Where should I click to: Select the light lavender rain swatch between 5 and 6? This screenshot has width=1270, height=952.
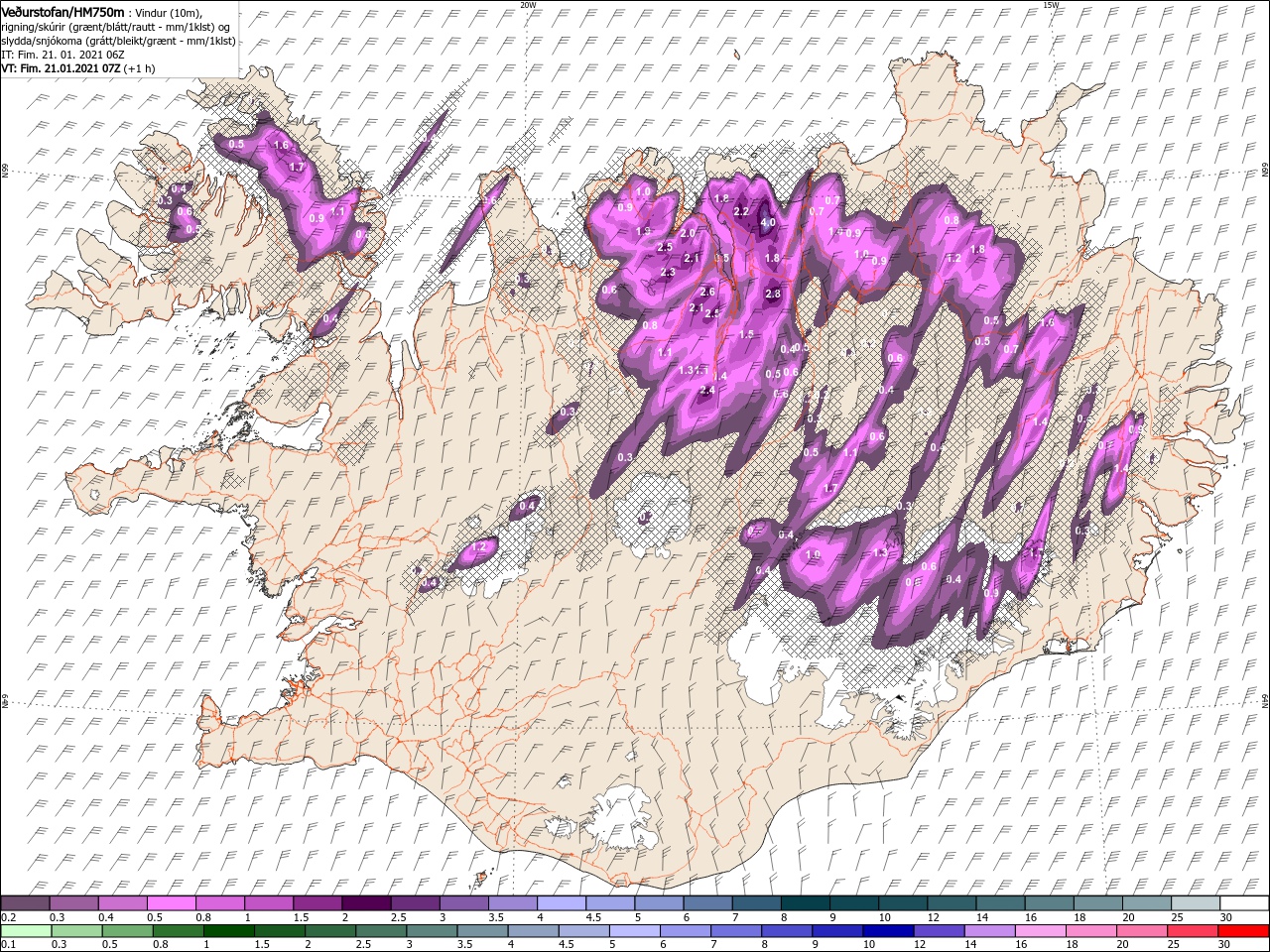coord(635,931)
